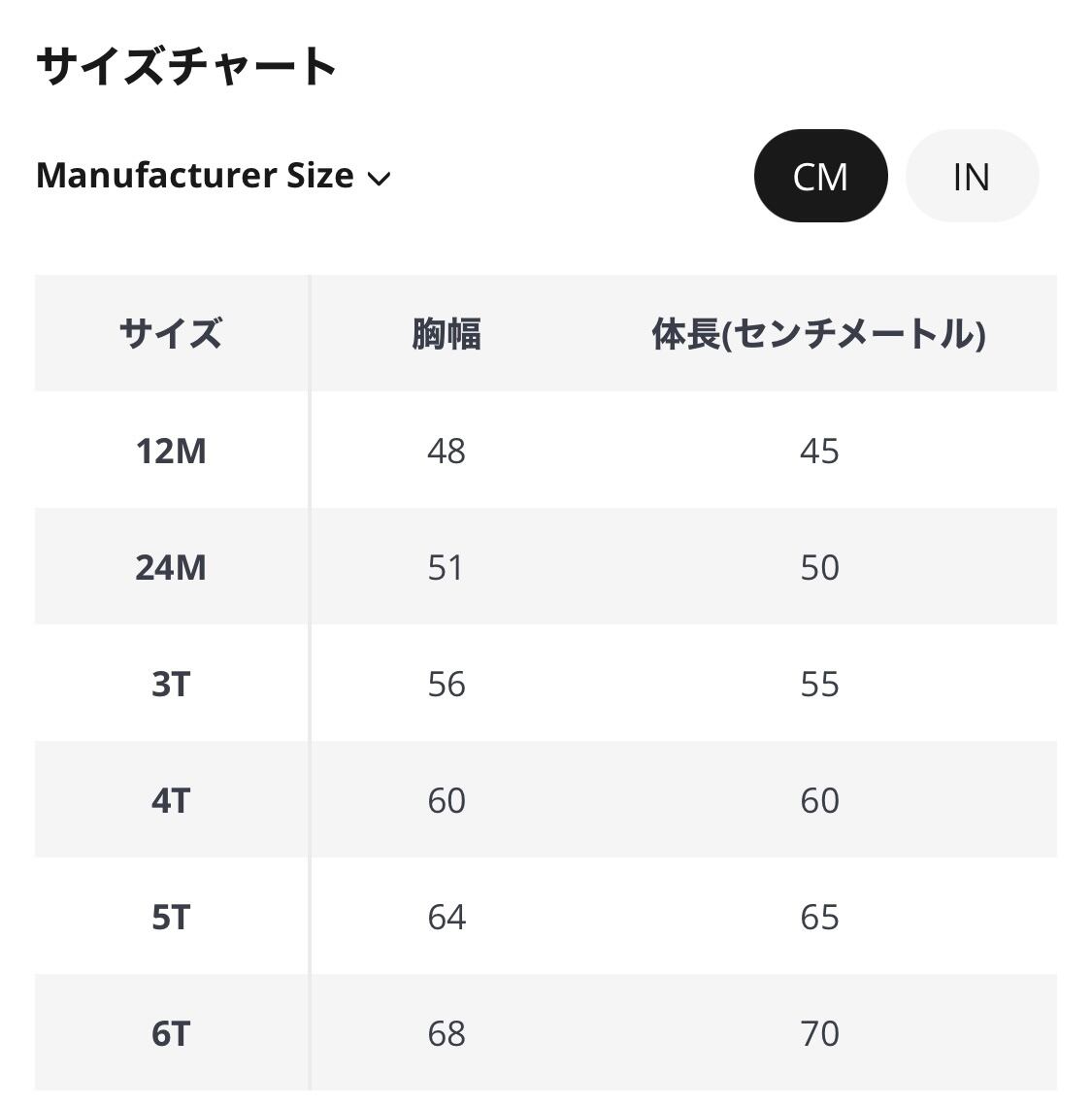
Task: Select the 12M size row label
Action: (x=171, y=451)
